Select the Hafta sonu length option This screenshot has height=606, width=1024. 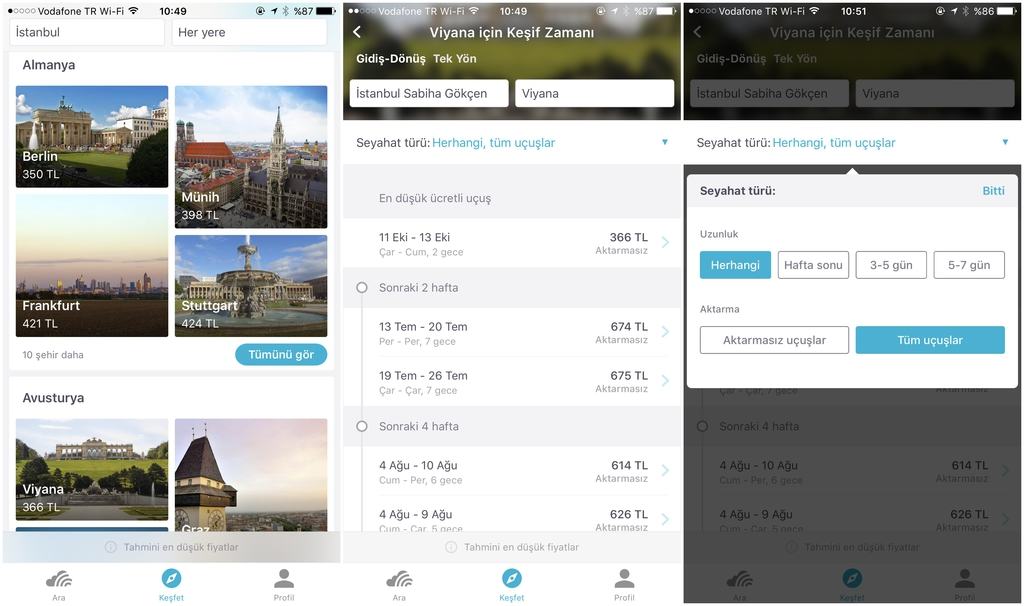point(813,265)
